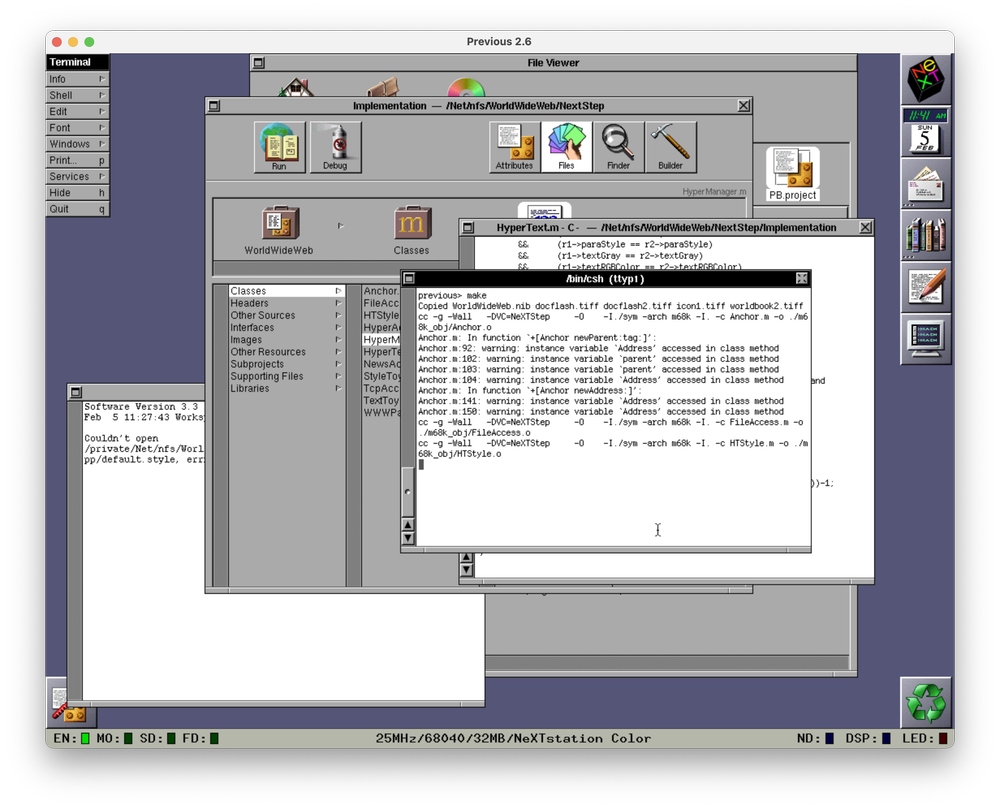Open the Info submenu

pos(77,79)
